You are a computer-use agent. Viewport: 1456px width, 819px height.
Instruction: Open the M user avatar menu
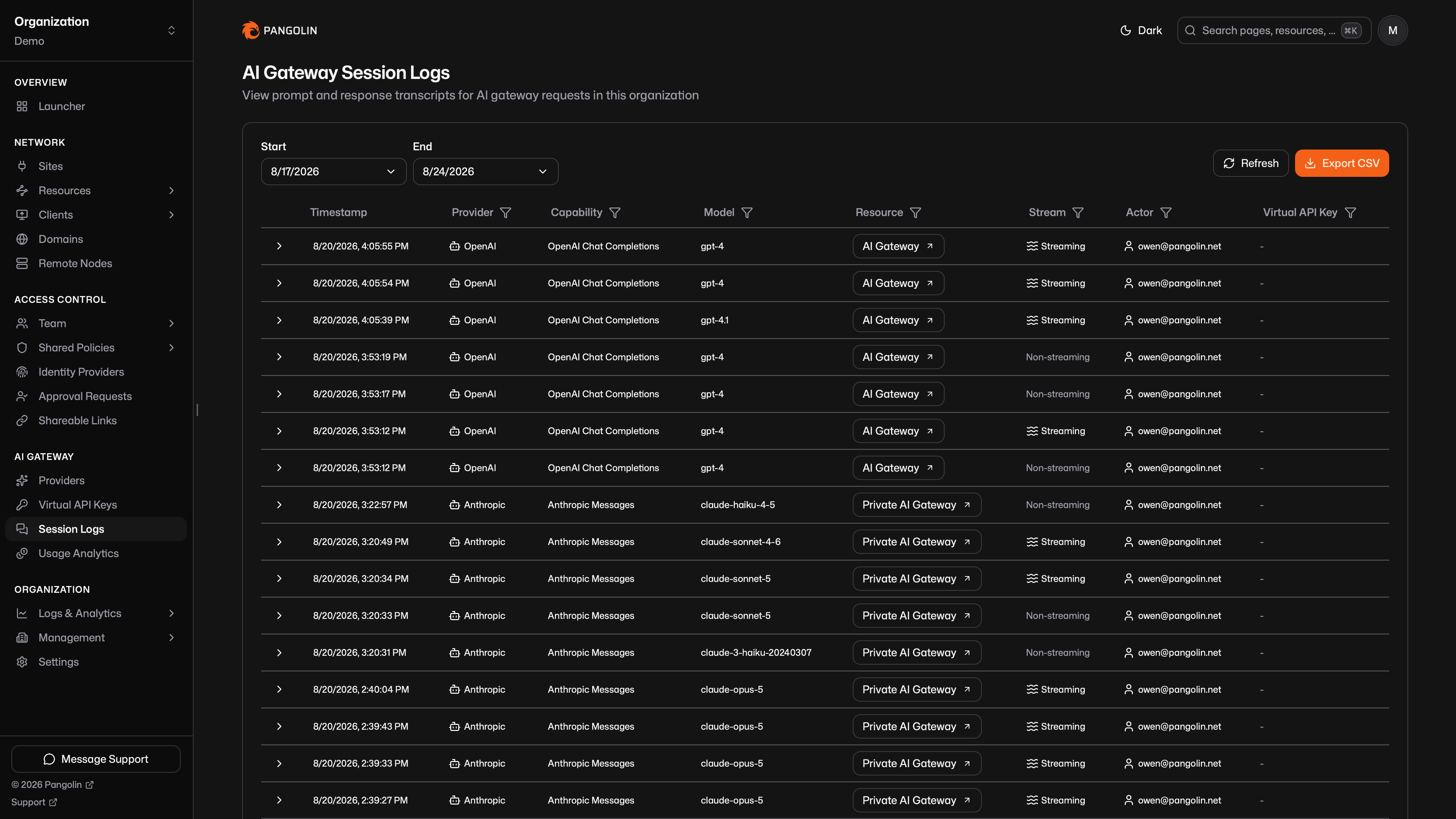click(x=1392, y=30)
